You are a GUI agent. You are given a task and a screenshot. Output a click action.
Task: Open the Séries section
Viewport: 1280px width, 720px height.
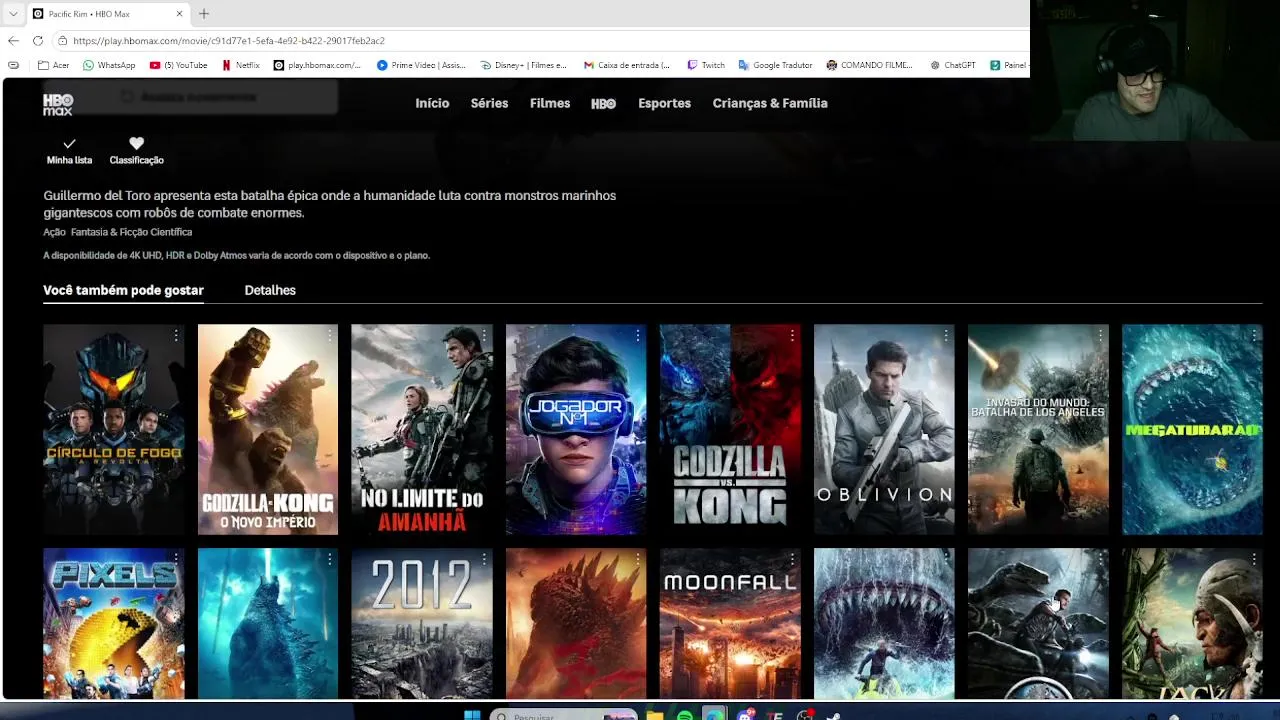click(x=489, y=103)
